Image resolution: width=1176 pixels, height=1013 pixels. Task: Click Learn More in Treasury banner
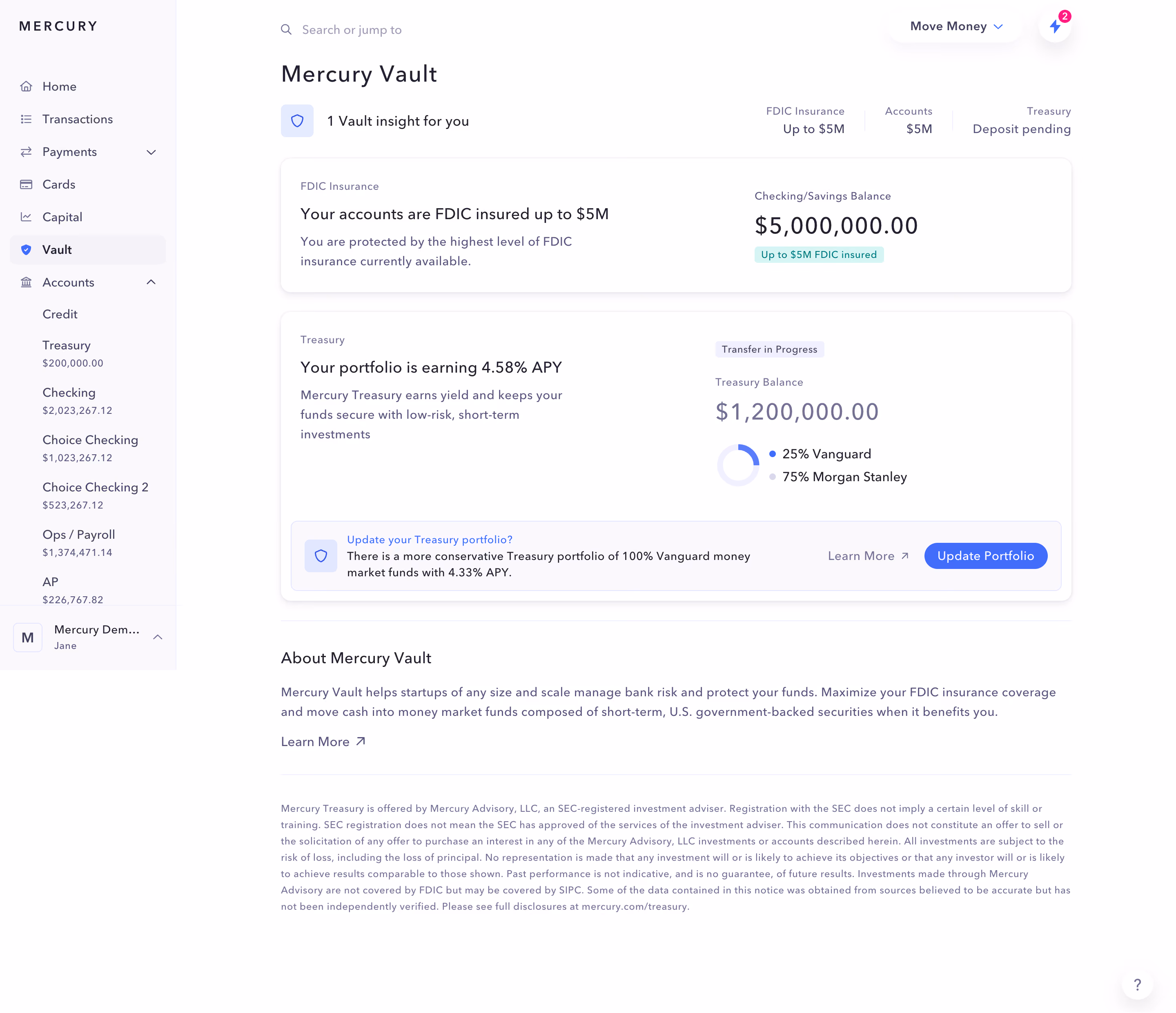869,556
